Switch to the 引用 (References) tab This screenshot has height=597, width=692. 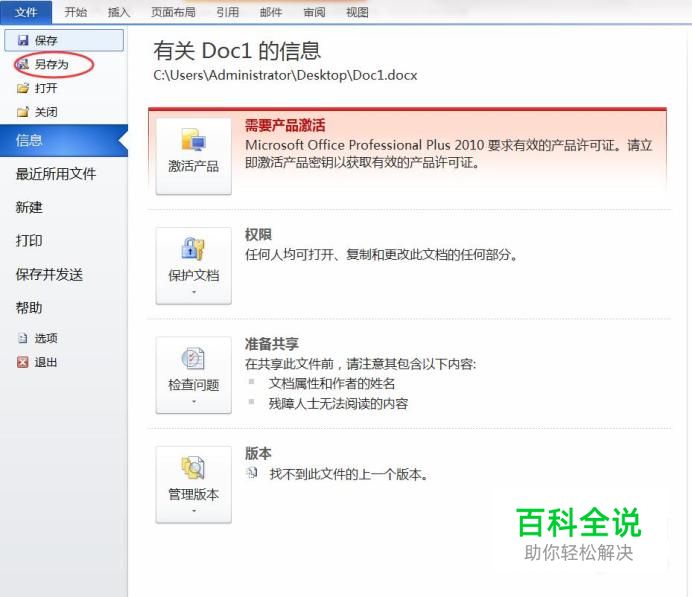click(x=227, y=12)
